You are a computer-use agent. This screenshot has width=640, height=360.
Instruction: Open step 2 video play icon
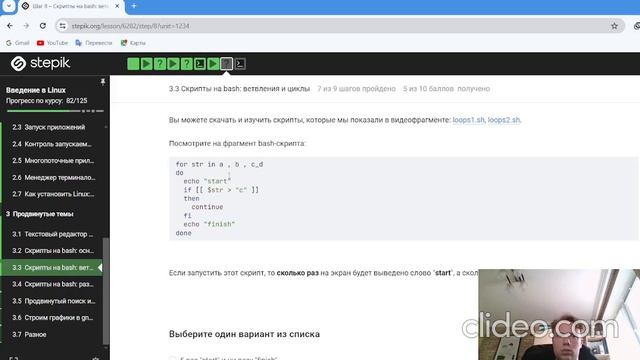tap(147, 64)
